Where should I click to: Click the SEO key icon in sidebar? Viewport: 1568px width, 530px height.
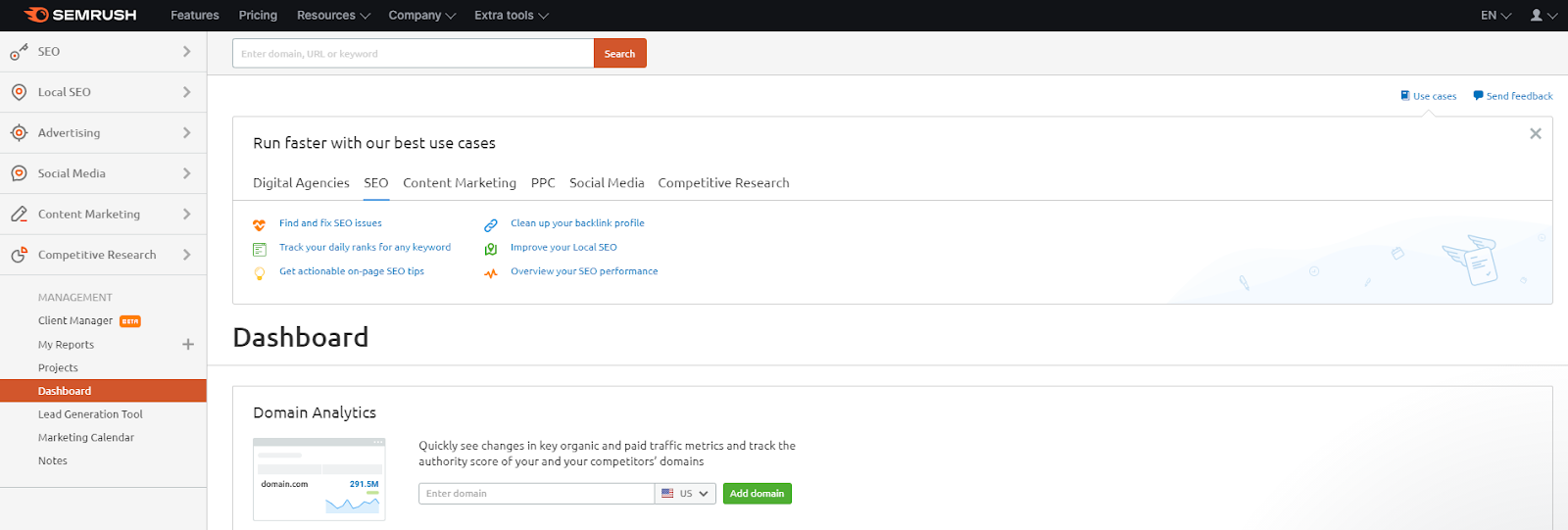19,52
